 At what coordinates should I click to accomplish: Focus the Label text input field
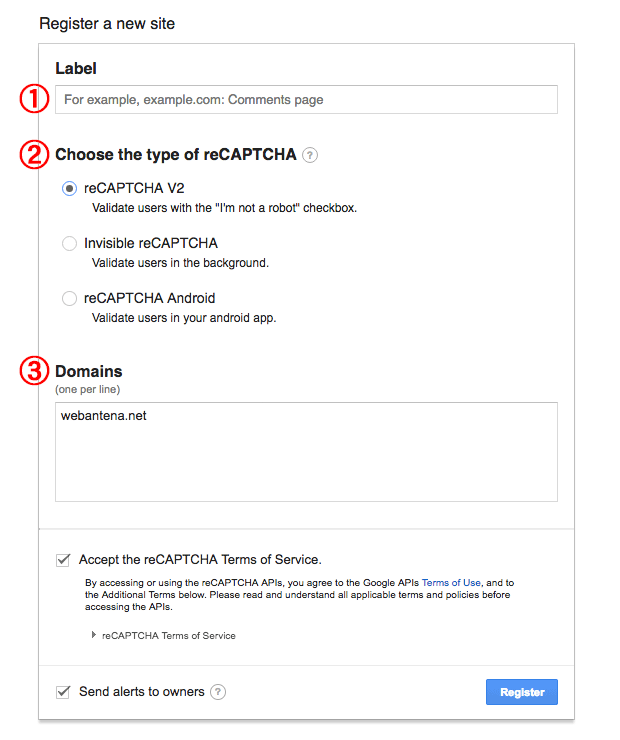click(x=306, y=100)
